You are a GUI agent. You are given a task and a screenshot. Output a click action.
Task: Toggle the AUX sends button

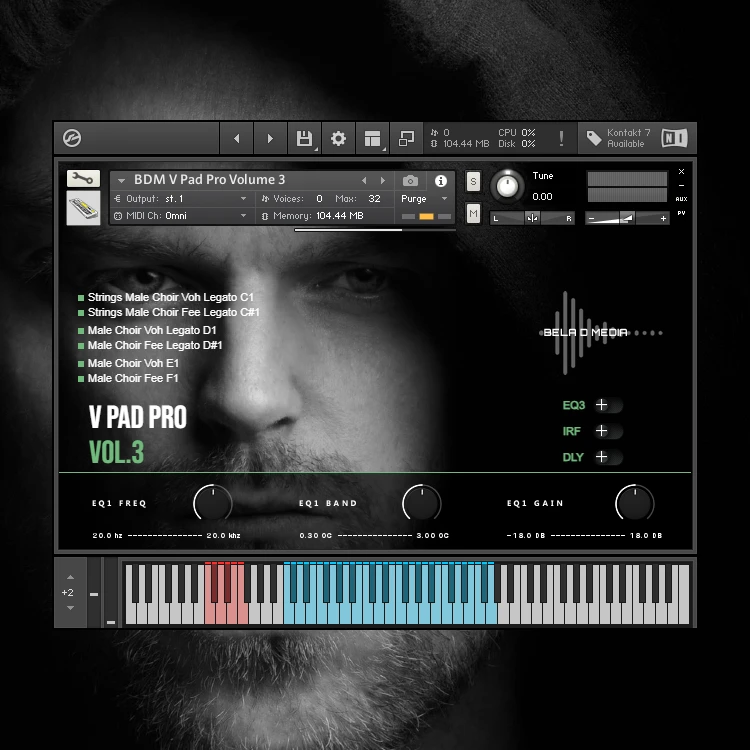click(x=682, y=199)
